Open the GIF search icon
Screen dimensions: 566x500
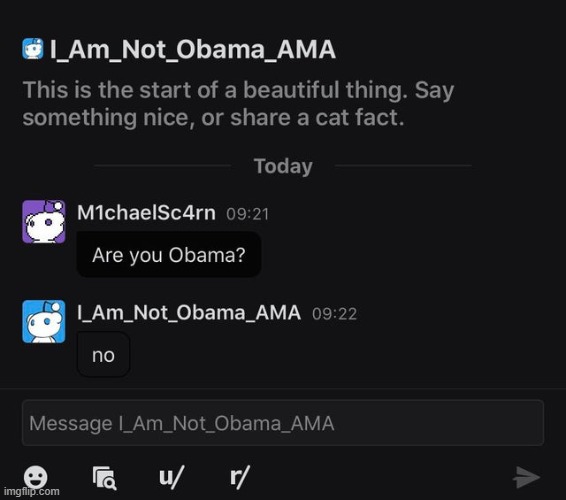[x=105, y=478]
